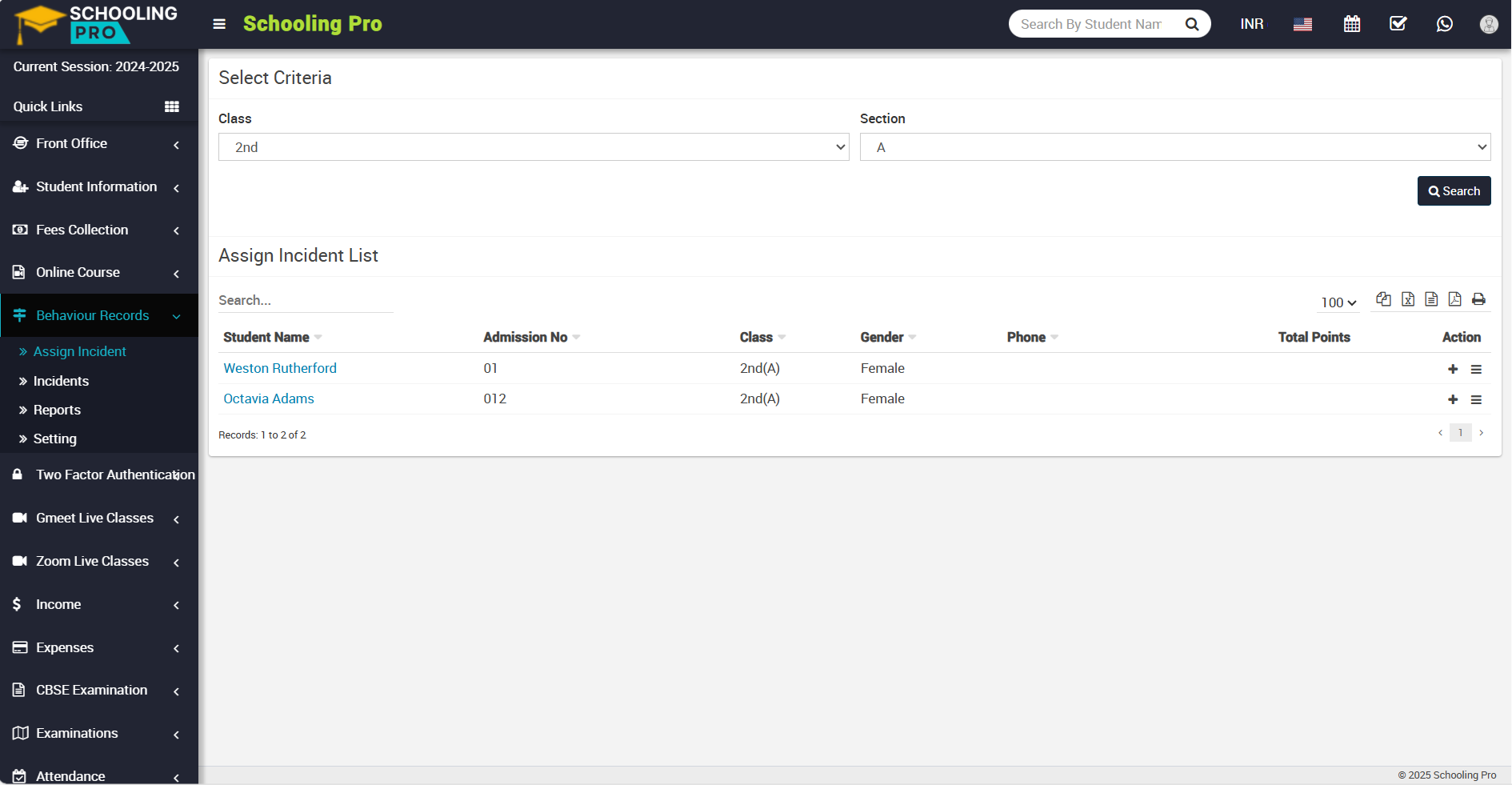Expand the Zoom Live Classes menu
The width and height of the screenshot is (1512, 785).
pyautogui.click(x=99, y=561)
